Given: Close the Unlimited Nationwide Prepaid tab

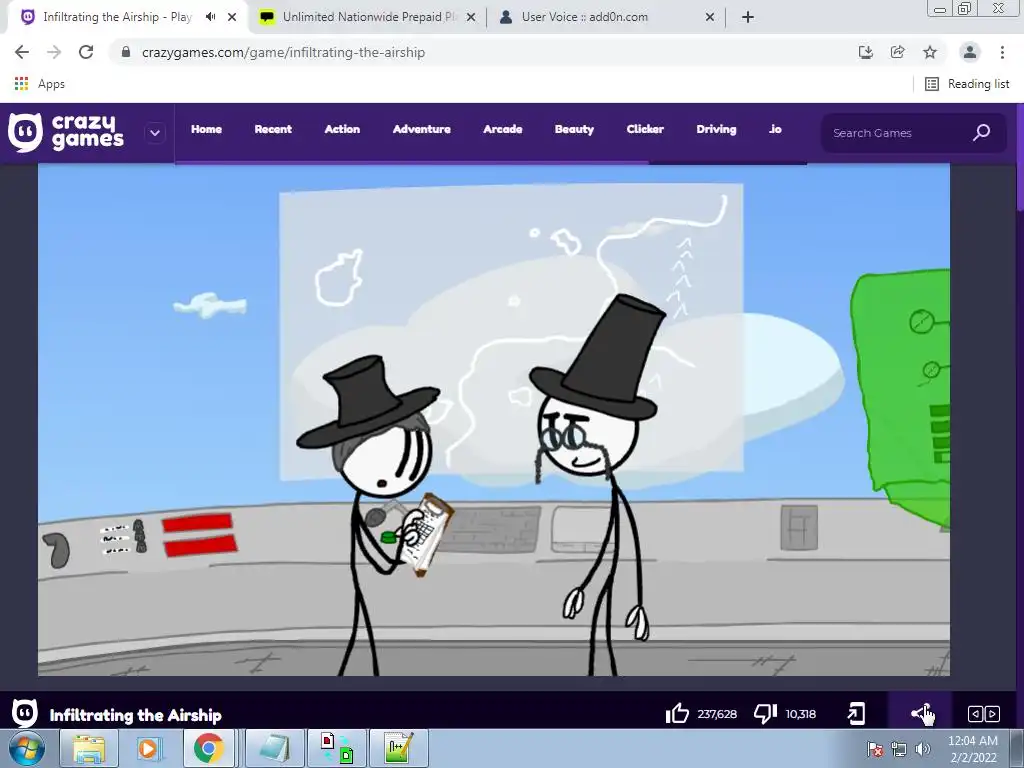Looking at the screenshot, I should click(471, 17).
